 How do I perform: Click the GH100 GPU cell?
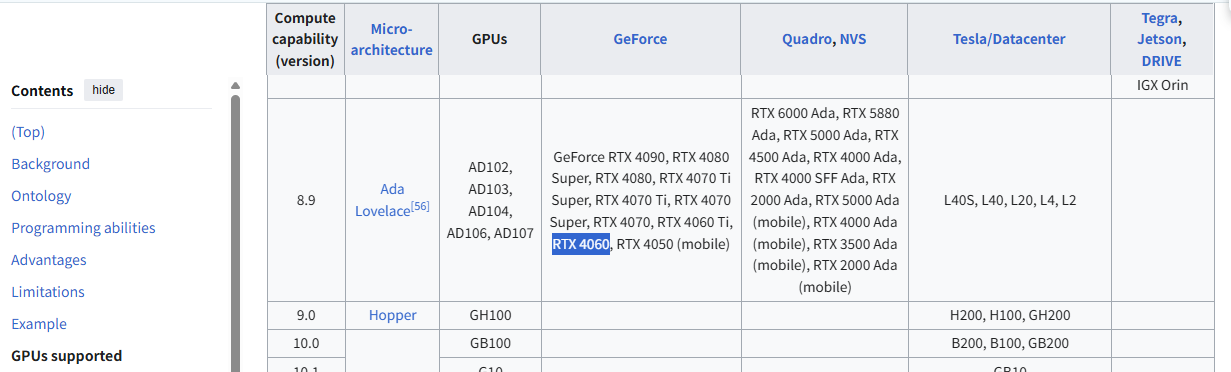coord(490,315)
